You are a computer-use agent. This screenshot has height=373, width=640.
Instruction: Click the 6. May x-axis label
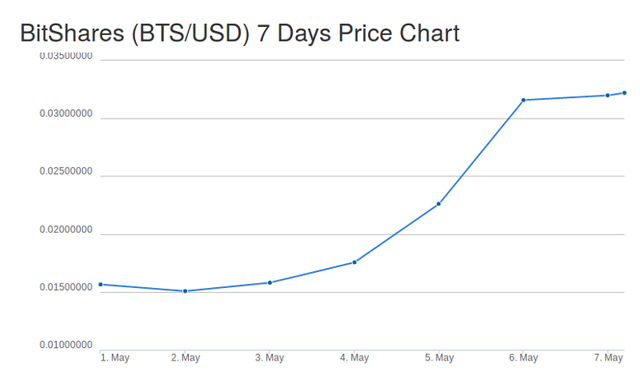[523, 358]
